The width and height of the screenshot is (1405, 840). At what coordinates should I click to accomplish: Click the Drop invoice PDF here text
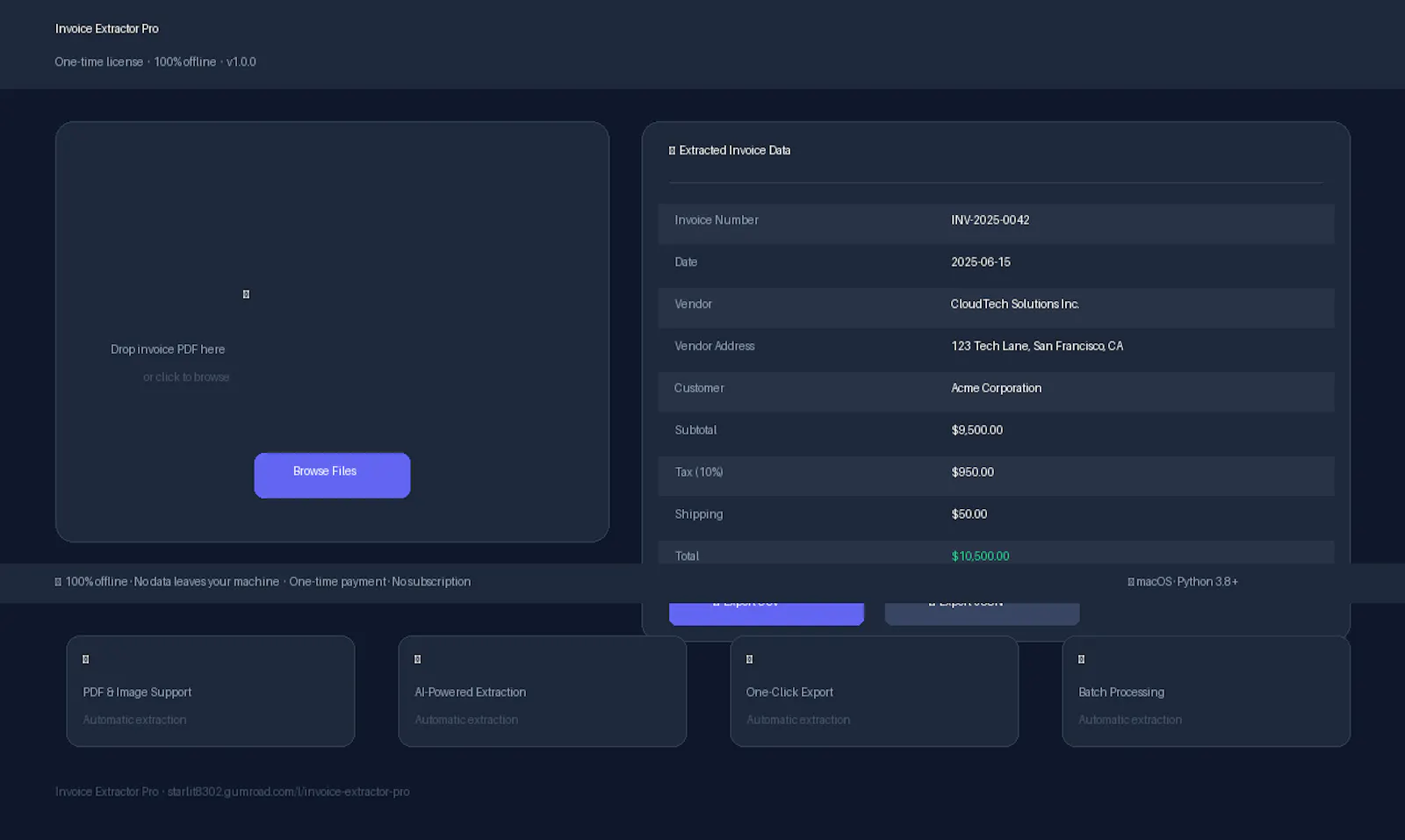click(x=168, y=349)
